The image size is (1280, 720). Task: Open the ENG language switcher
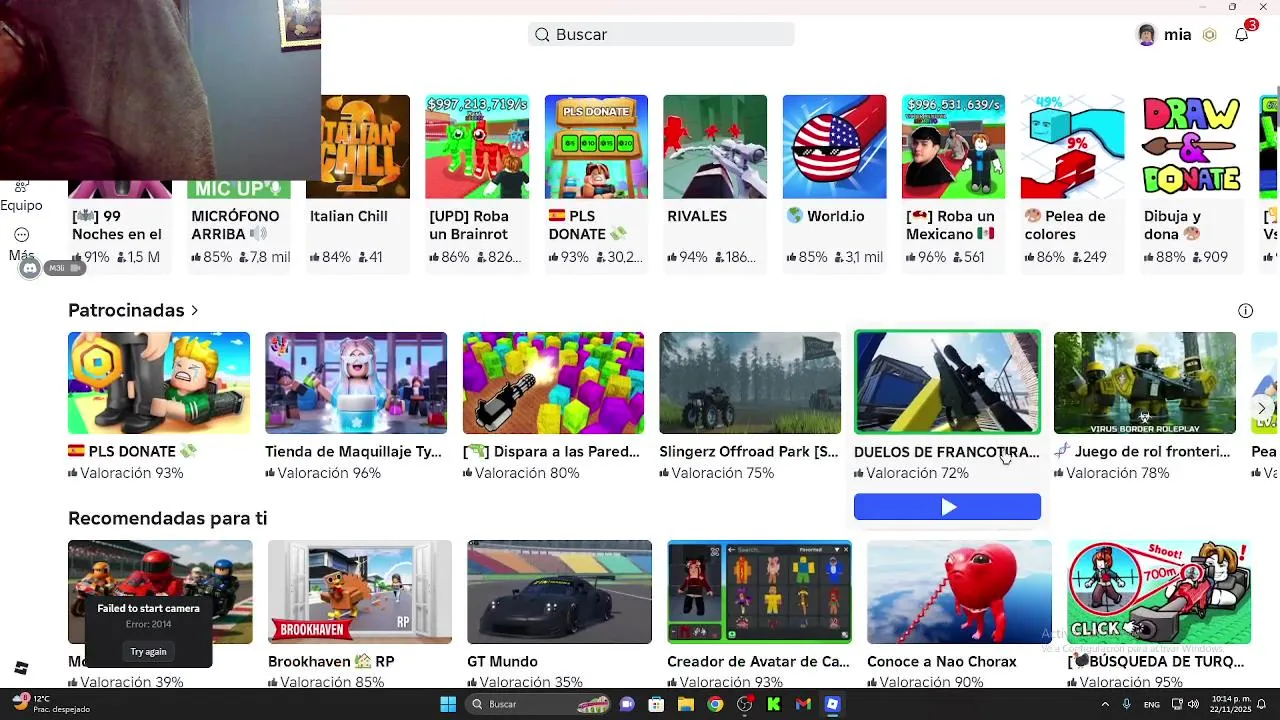pyautogui.click(x=1152, y=704)
